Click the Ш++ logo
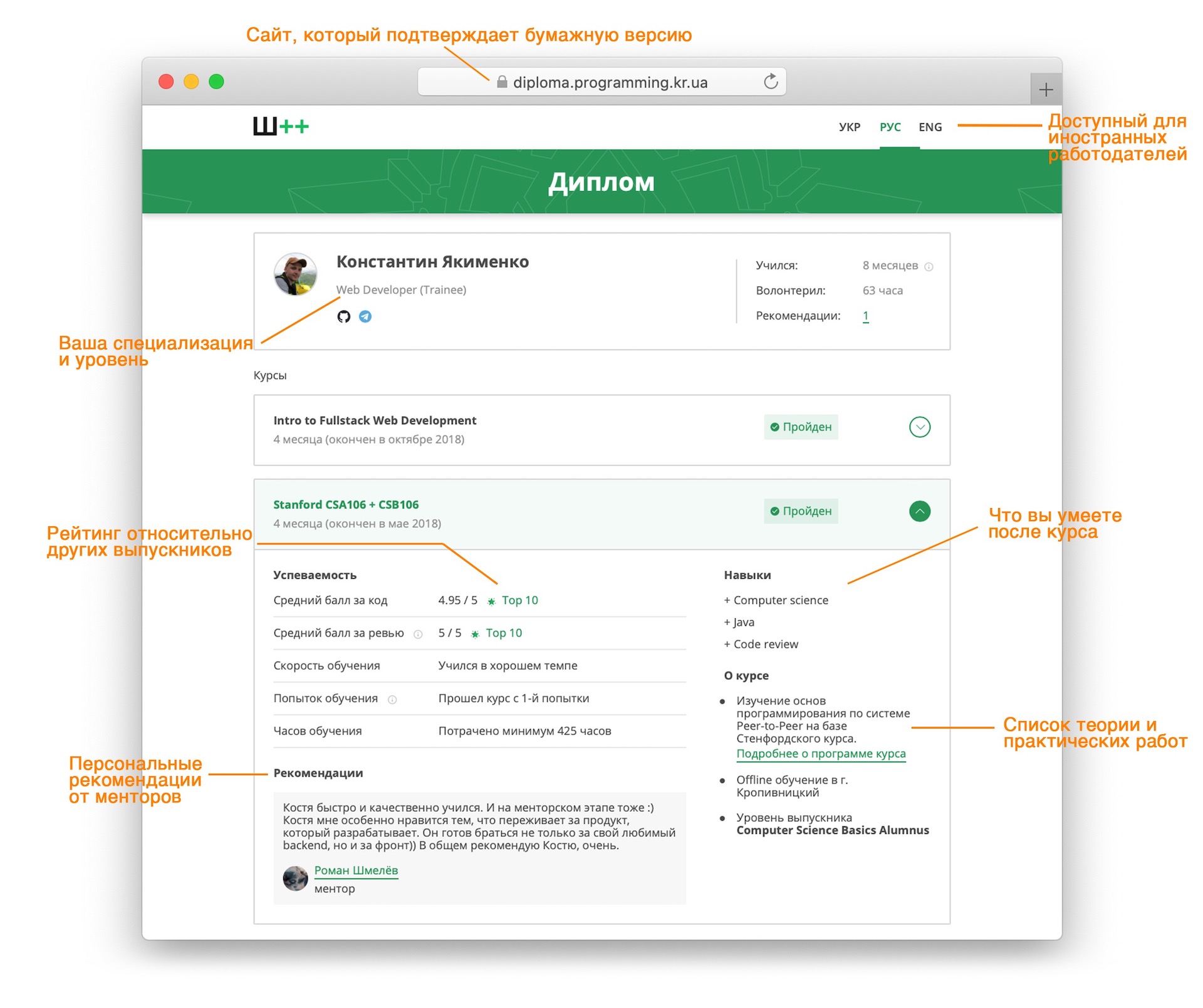The image size is (1203, 1008). click(281, 127)
